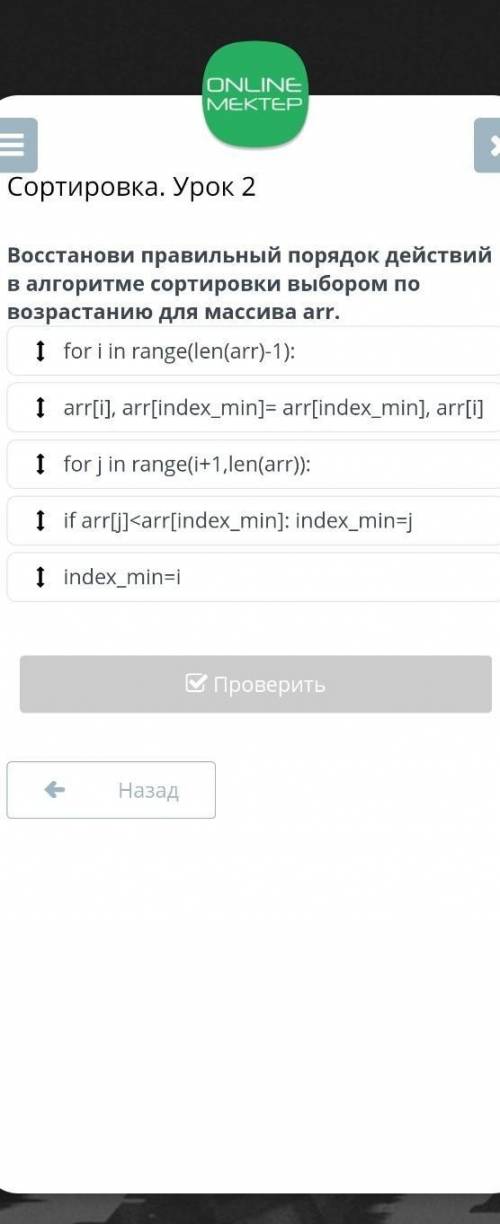
Task: Select the arr[i], arr[index_min] swap item
Action: (254, 407)
